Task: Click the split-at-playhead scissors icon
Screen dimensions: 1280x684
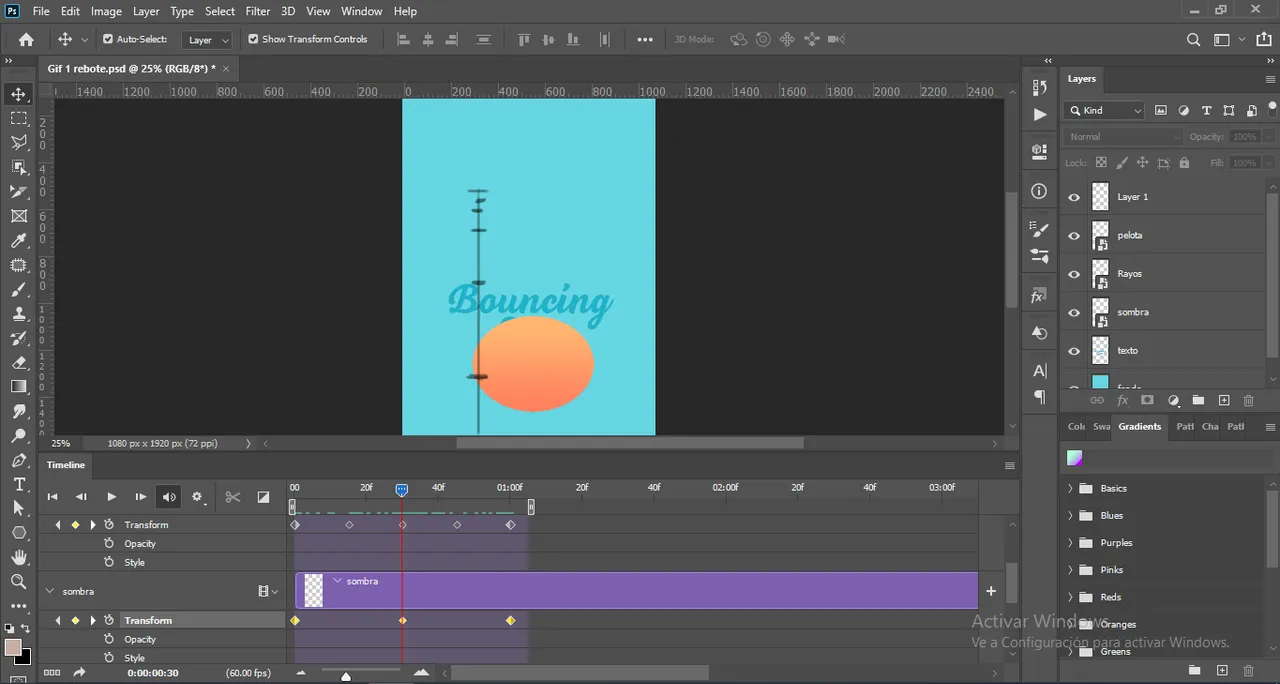Action: [233, 497]
